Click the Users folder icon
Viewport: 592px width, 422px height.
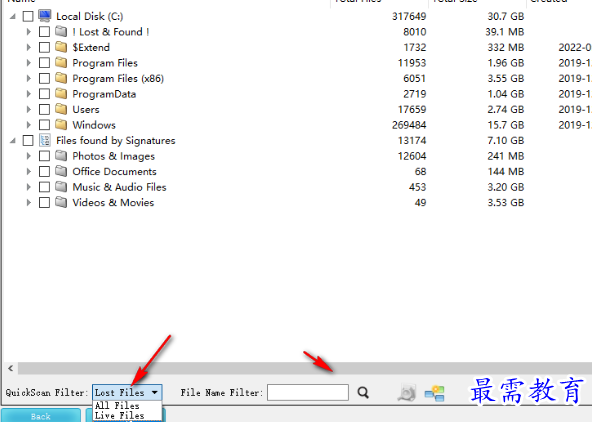coord(61,109)
